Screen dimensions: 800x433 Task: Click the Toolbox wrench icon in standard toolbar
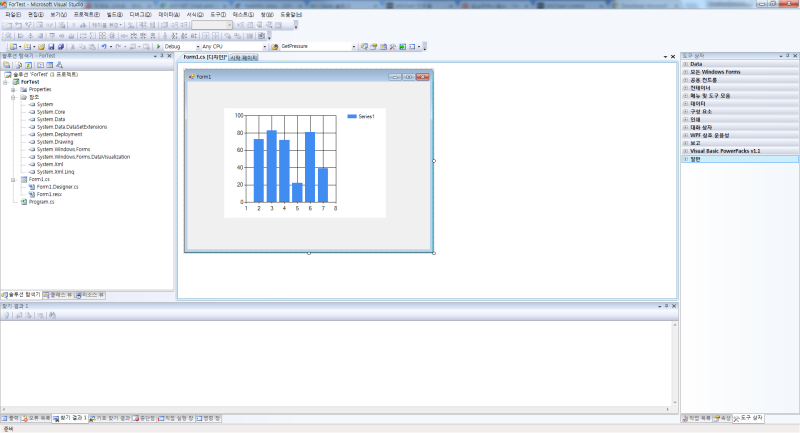point(393,46)
